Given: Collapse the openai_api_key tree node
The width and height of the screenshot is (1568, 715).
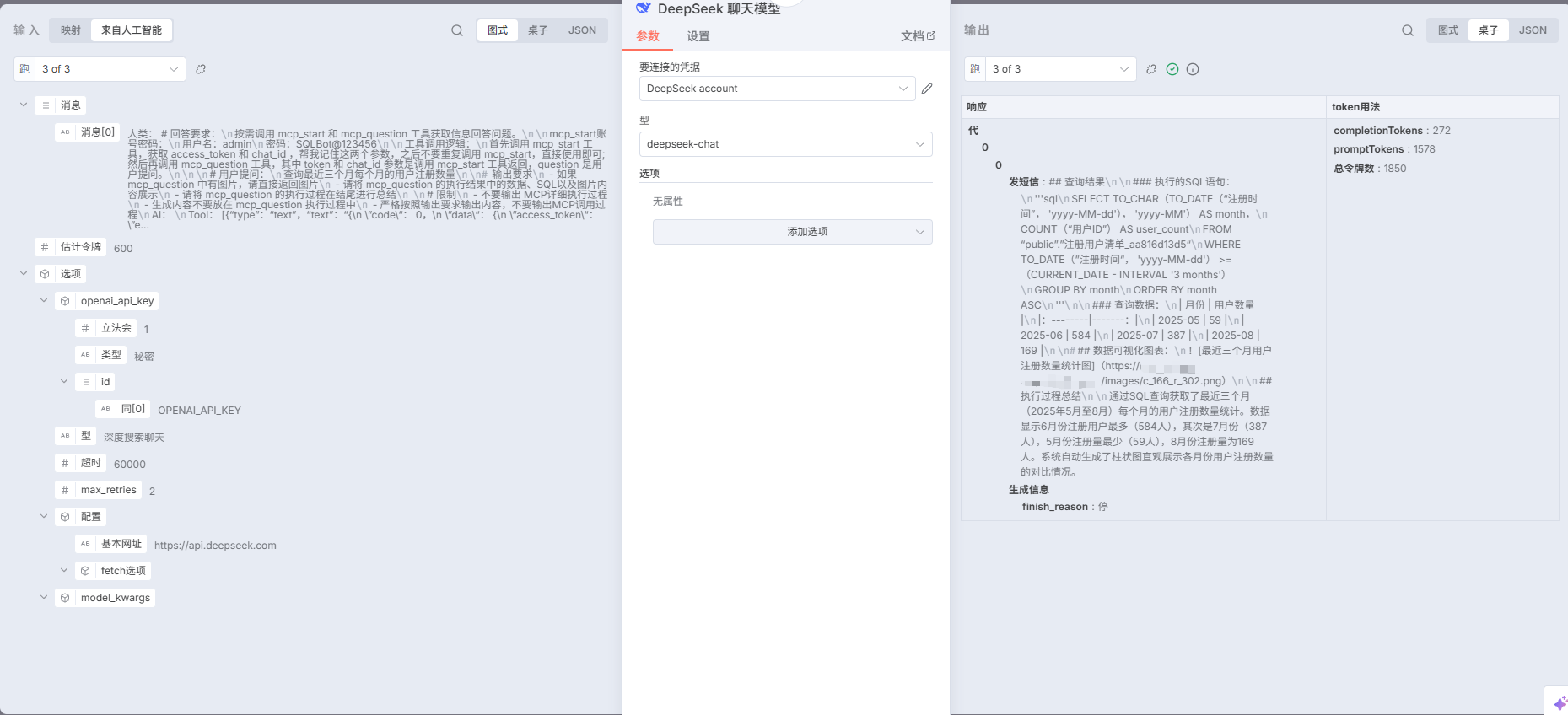Looking at the screenshot, I should coord(44,301).
